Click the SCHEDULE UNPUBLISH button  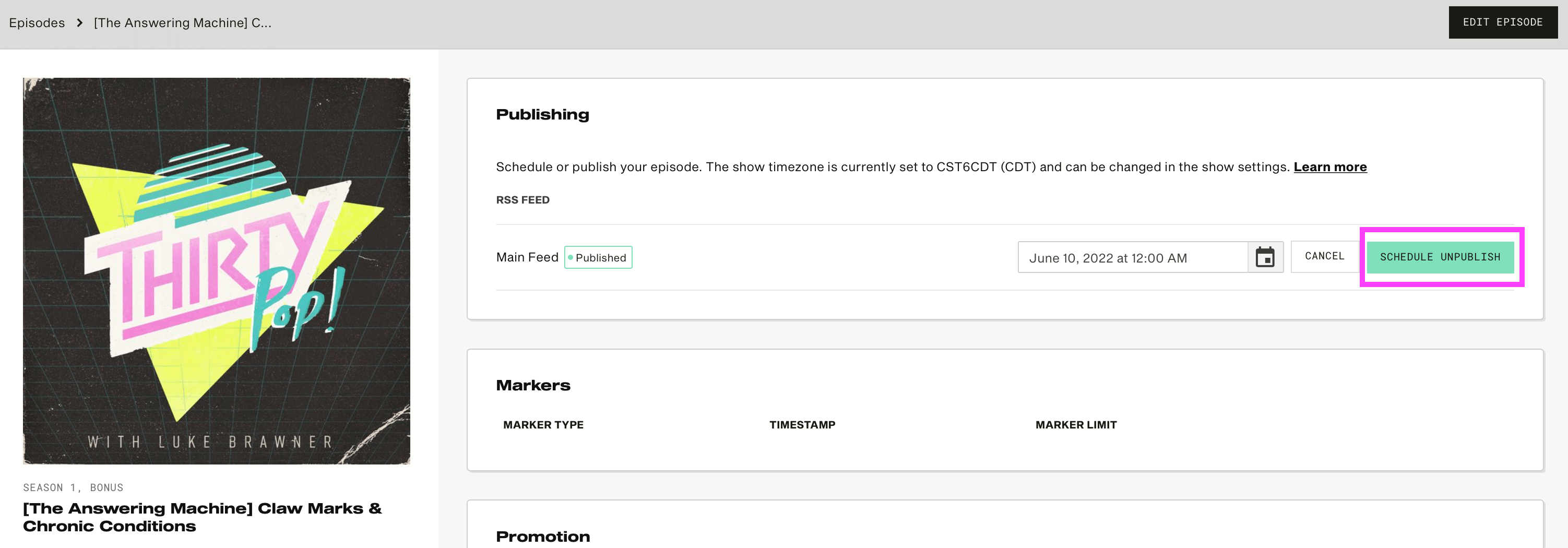pyautogui.click(x=1440, y=257)
